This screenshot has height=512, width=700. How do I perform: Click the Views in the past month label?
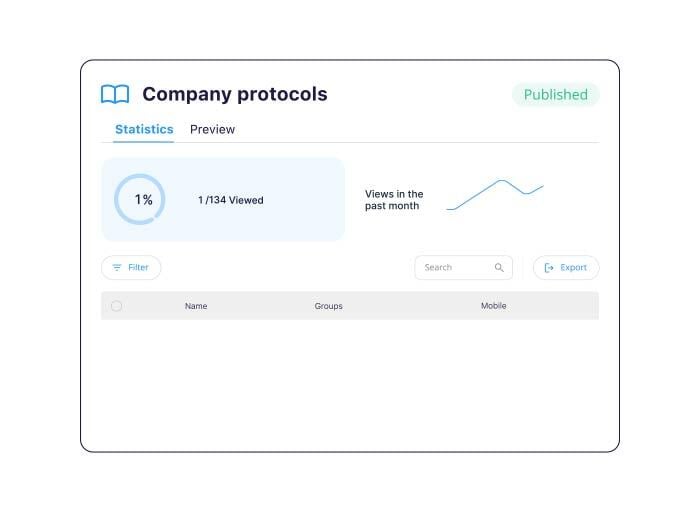394,200
